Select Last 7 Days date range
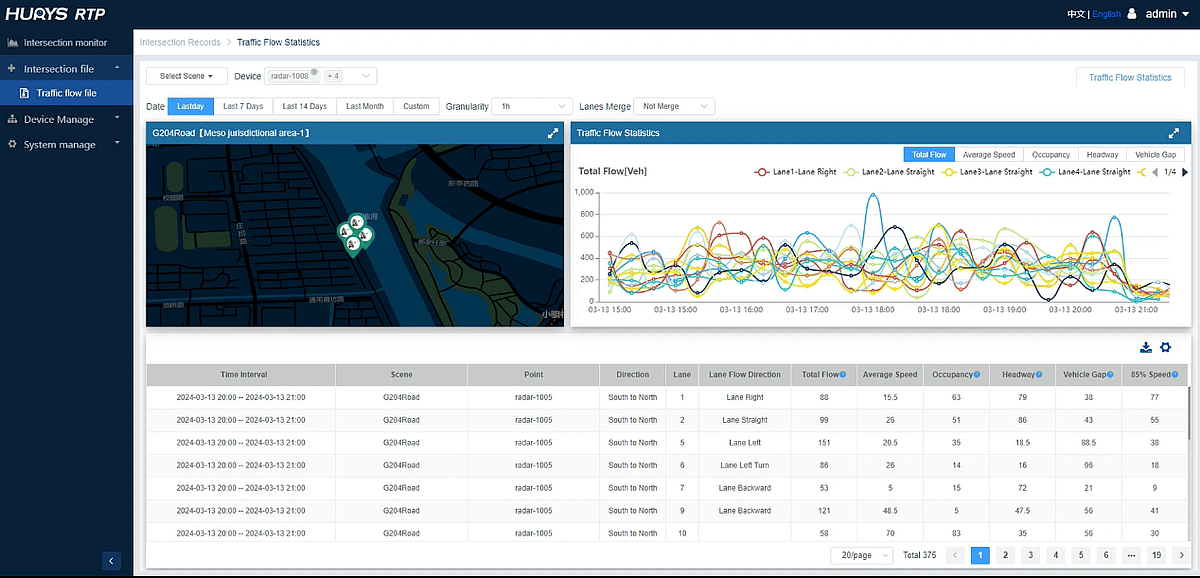Image resolution: width=1200 pixels, height=578 pixels. tap(243, 106)
